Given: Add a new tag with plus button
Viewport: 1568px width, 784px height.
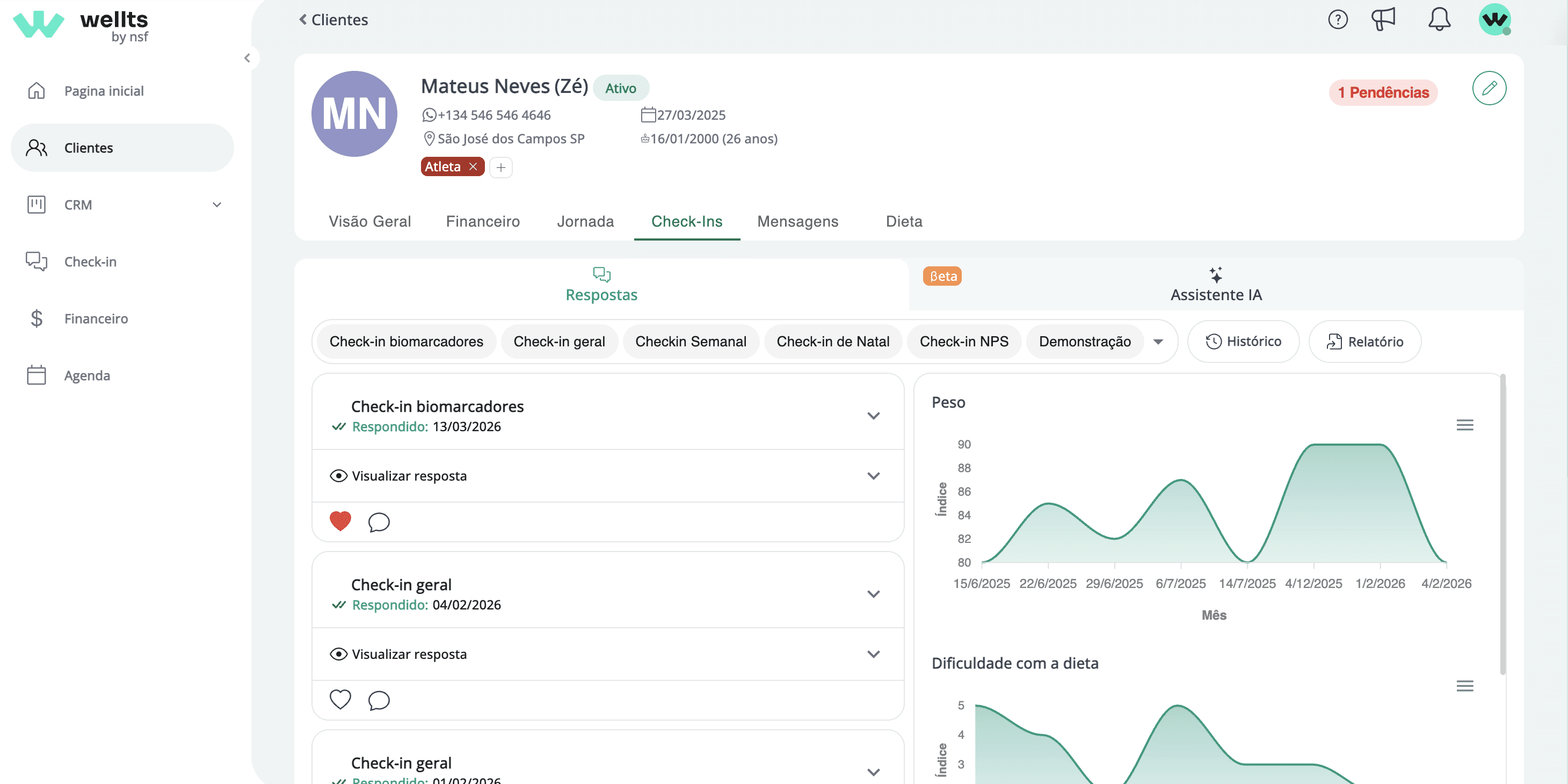Looking at the screenshot, I should click(x=500, y=168).
